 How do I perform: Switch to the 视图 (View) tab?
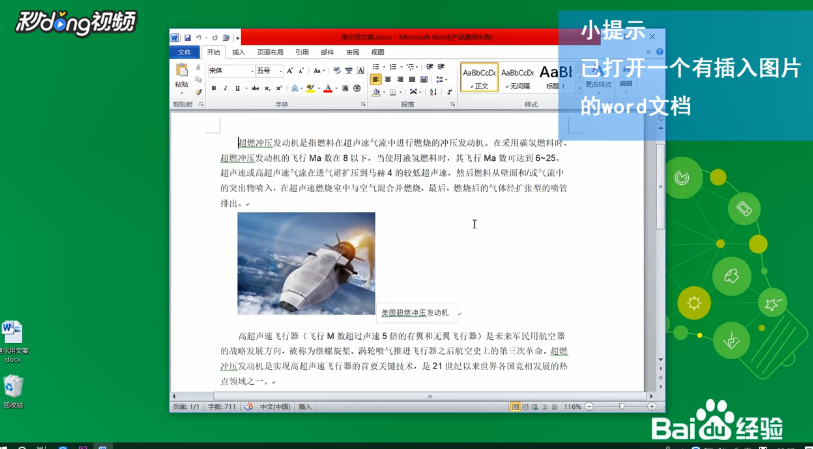coord(377,52)
